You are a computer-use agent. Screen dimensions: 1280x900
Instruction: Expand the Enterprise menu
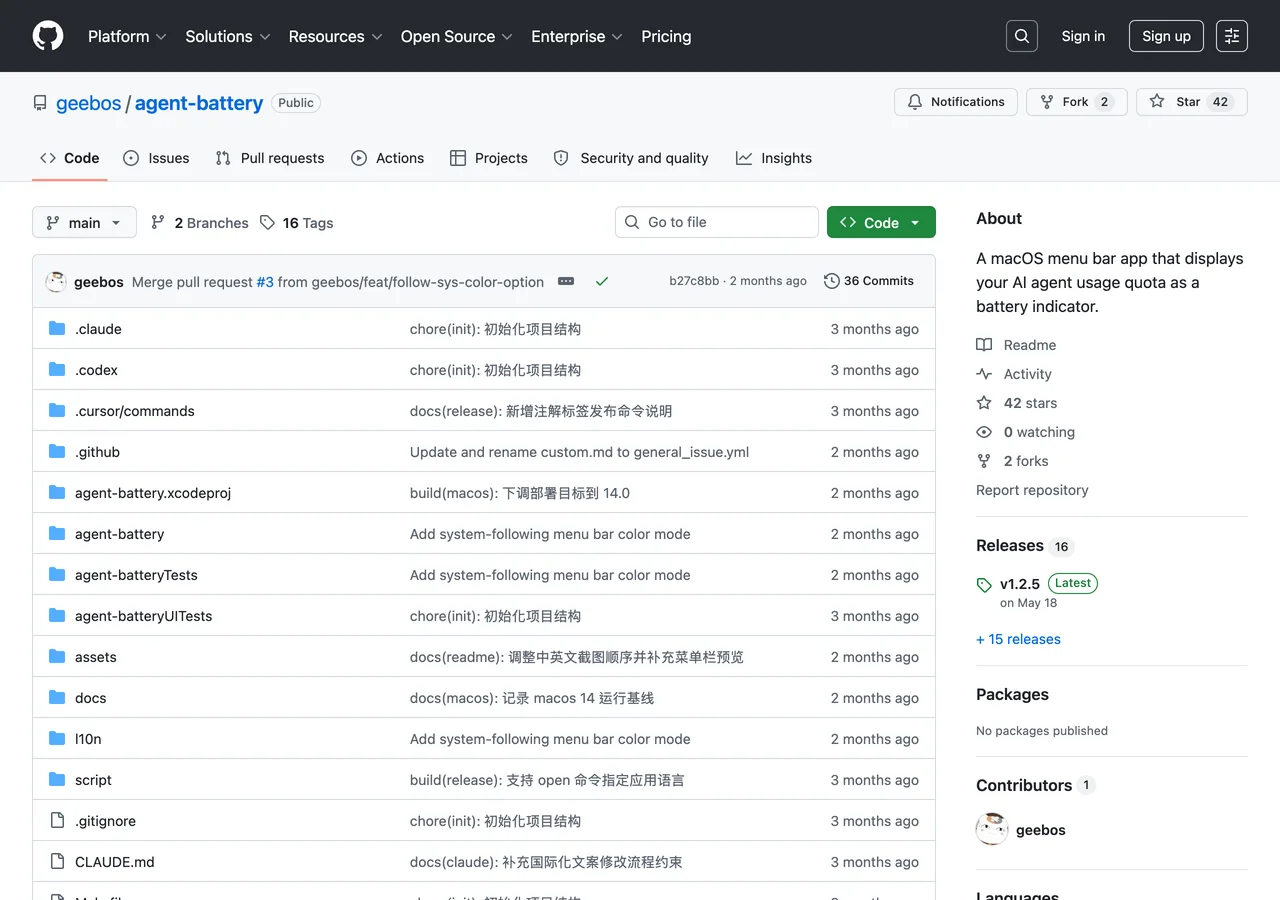(577, 36)
